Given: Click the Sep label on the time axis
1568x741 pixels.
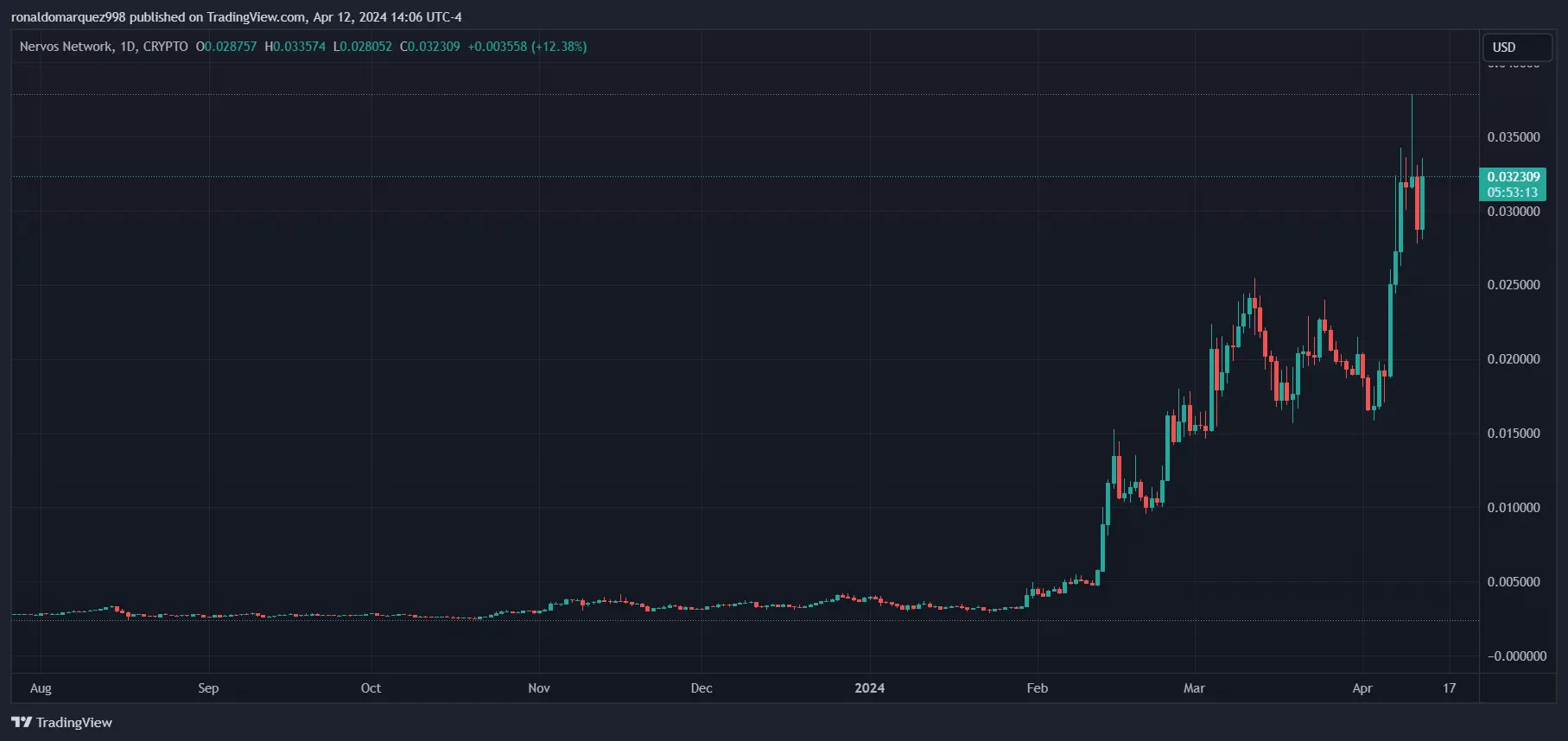Looking at the screenshot, I should coord(208,688).
